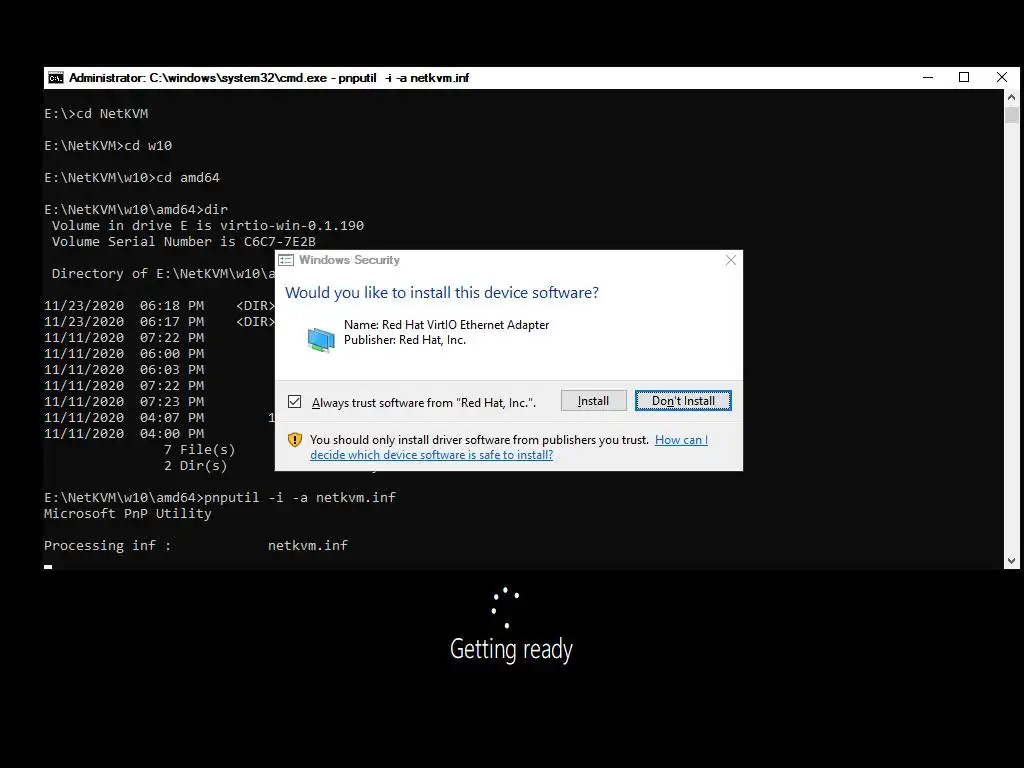Click the 'Would you like to install this device software?' heading
The width and height of the screenshot is (1024, 768).
point(442,293)
